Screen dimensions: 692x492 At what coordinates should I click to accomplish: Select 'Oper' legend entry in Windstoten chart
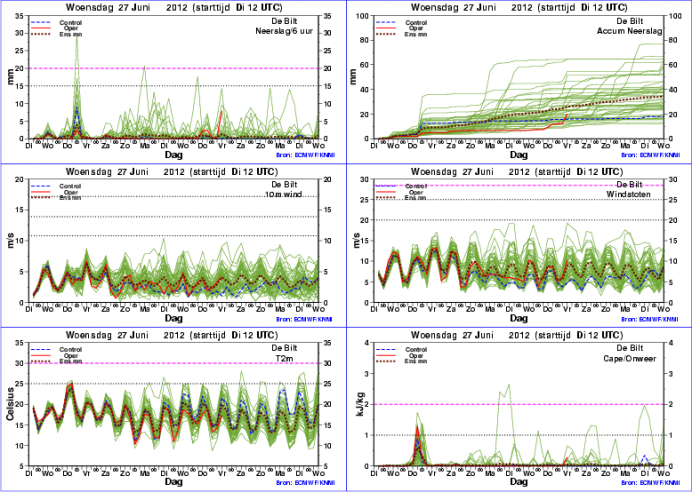(x=416, y=192)
